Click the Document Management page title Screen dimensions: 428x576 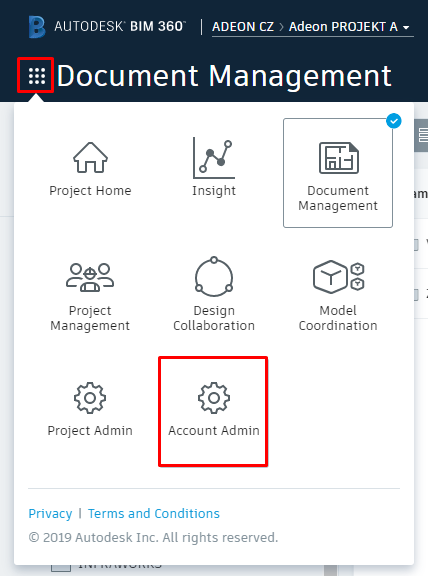click(224, 76)
